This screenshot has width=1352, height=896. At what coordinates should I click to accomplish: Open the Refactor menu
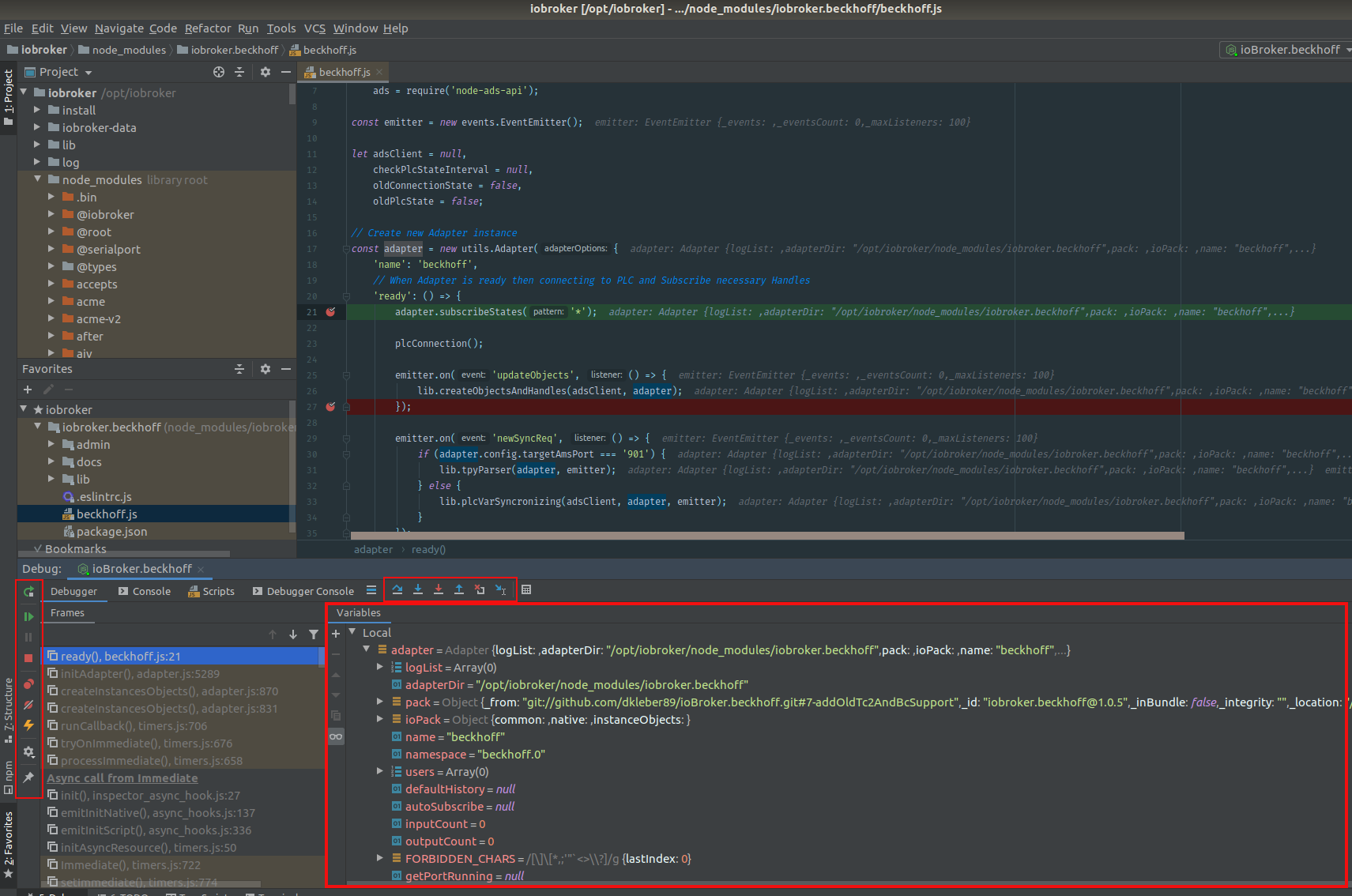click(x=208, y=28)
